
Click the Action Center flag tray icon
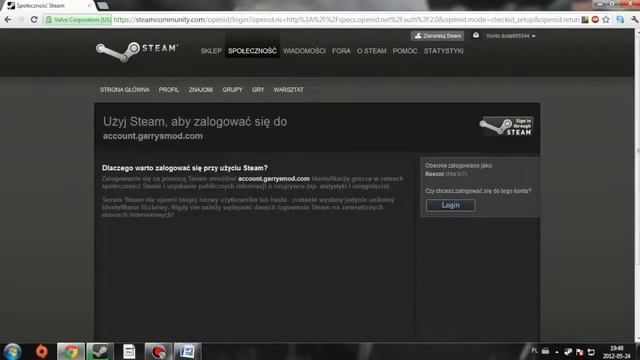click(x=580, y=351)
